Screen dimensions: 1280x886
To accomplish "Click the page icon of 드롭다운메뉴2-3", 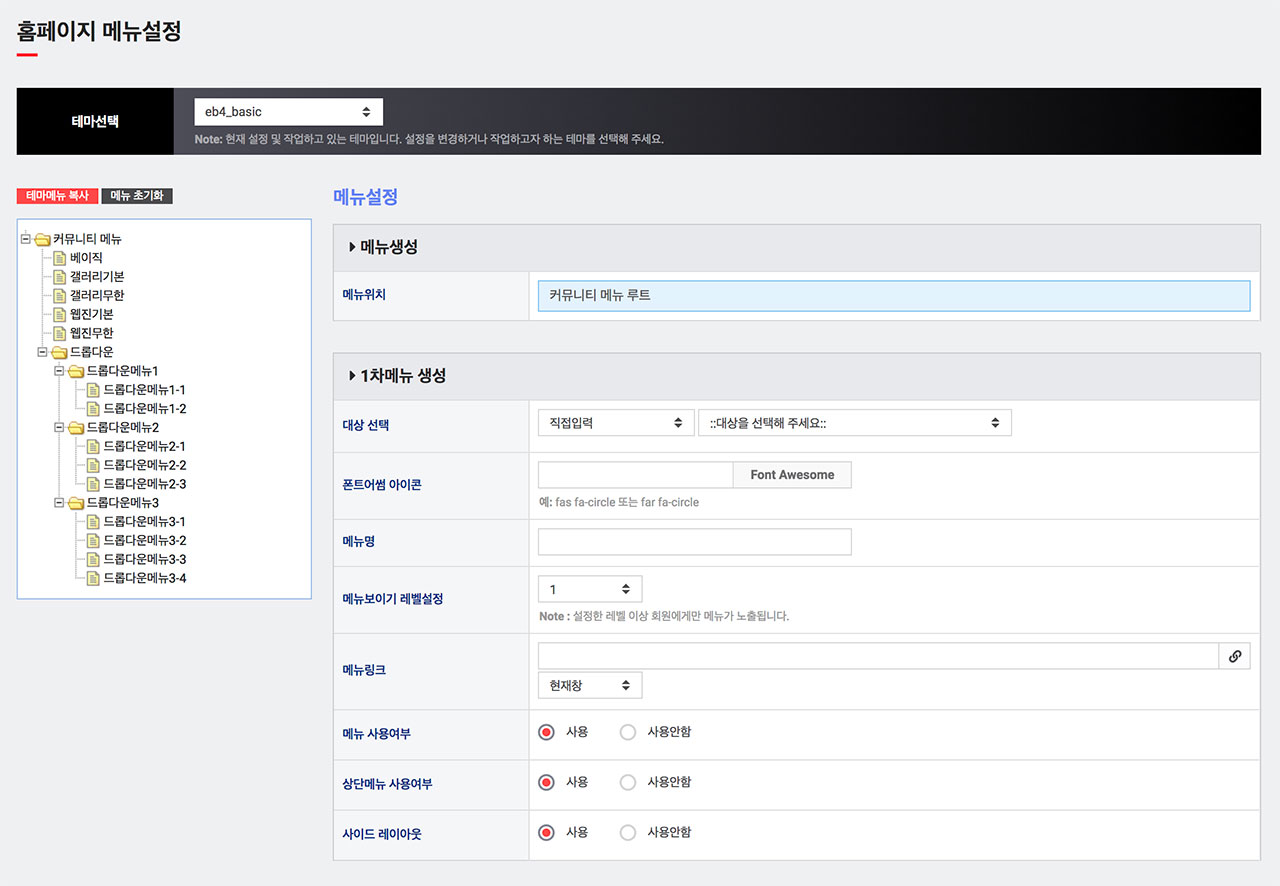I will [94, 484].
